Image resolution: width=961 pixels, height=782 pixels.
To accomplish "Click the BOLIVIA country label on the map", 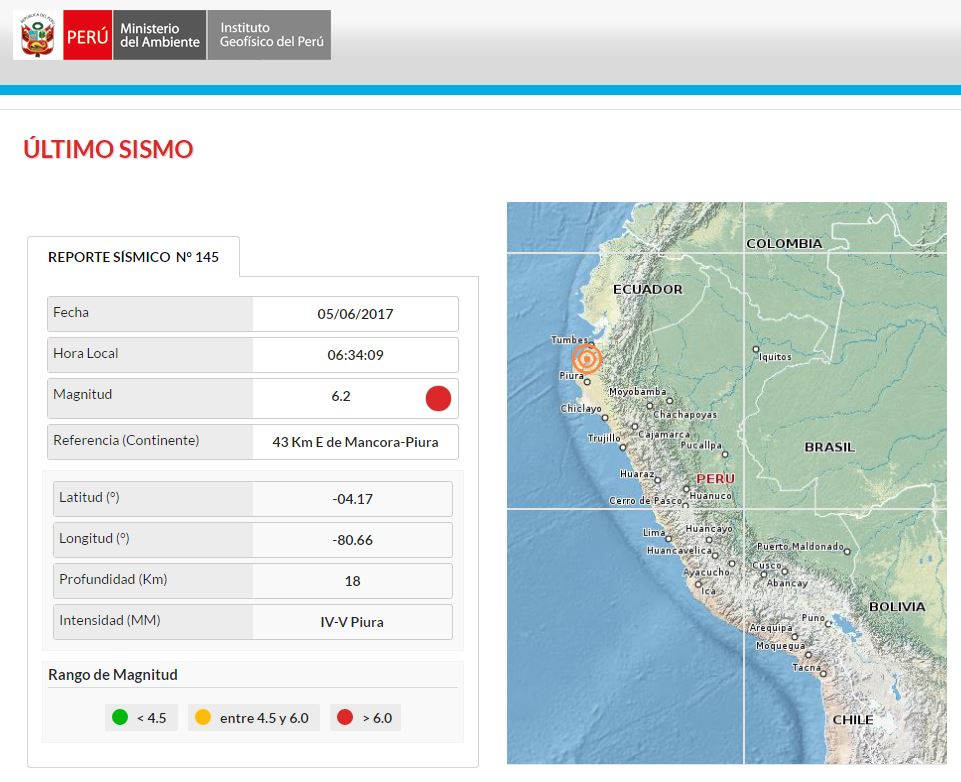I will (897, 607).
